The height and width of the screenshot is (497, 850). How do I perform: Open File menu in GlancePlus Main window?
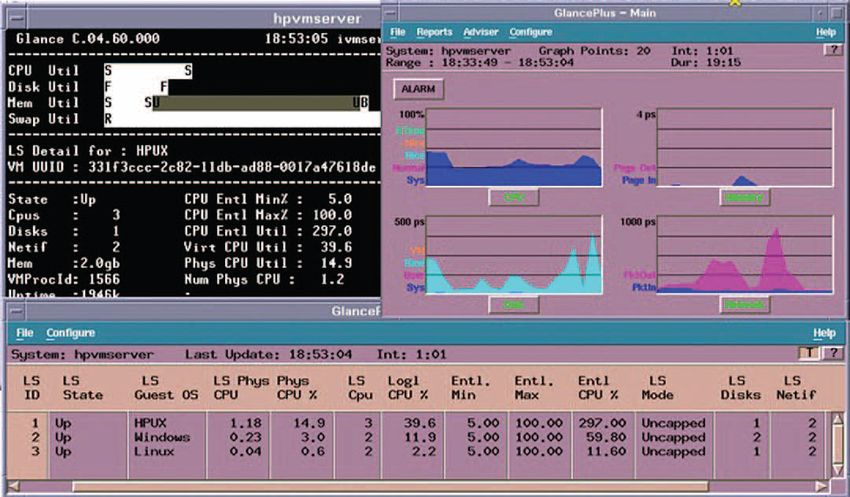397,33
